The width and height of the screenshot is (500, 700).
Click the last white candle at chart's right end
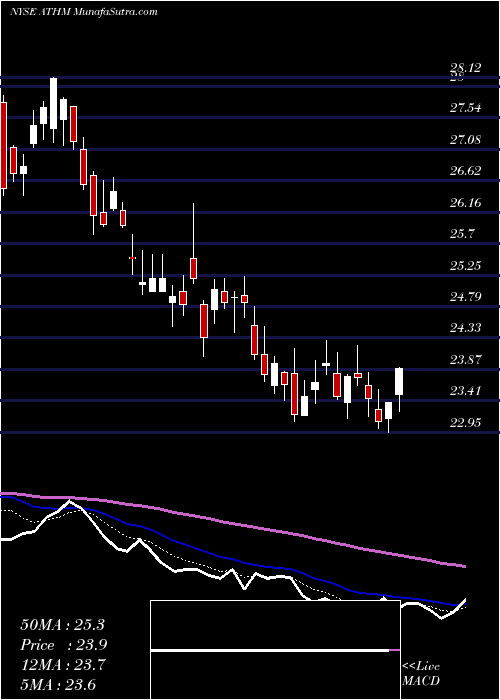click(x=399, y=382)
